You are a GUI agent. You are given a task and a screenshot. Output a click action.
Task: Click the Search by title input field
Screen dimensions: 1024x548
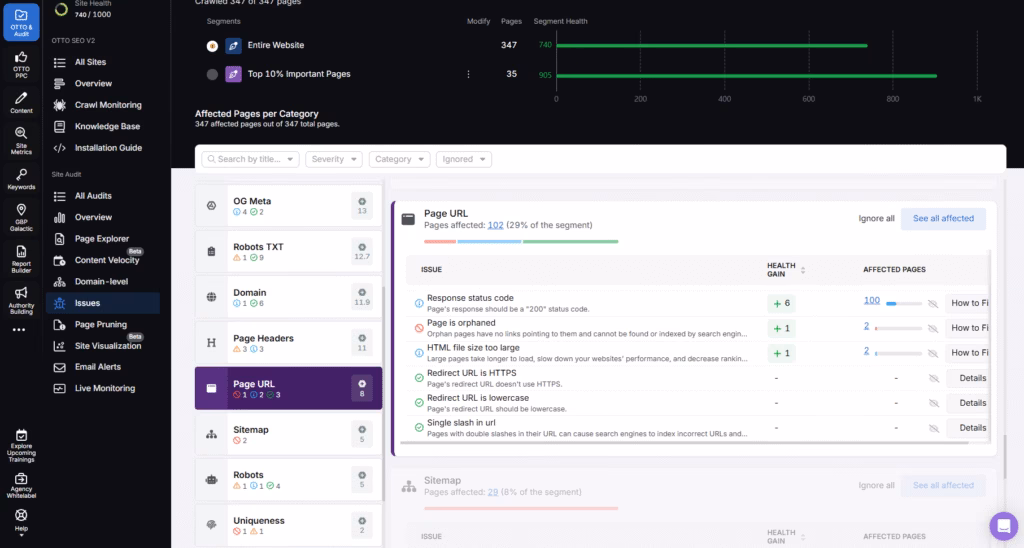tap(250, 159)
